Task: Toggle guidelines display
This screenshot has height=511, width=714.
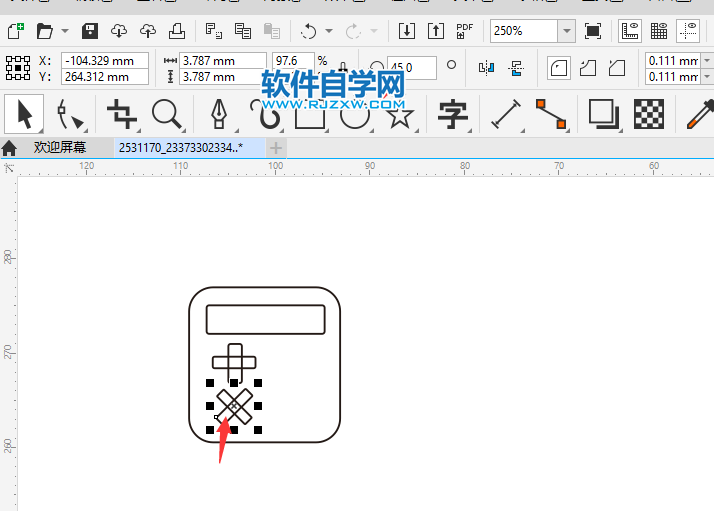Action: 688,31
